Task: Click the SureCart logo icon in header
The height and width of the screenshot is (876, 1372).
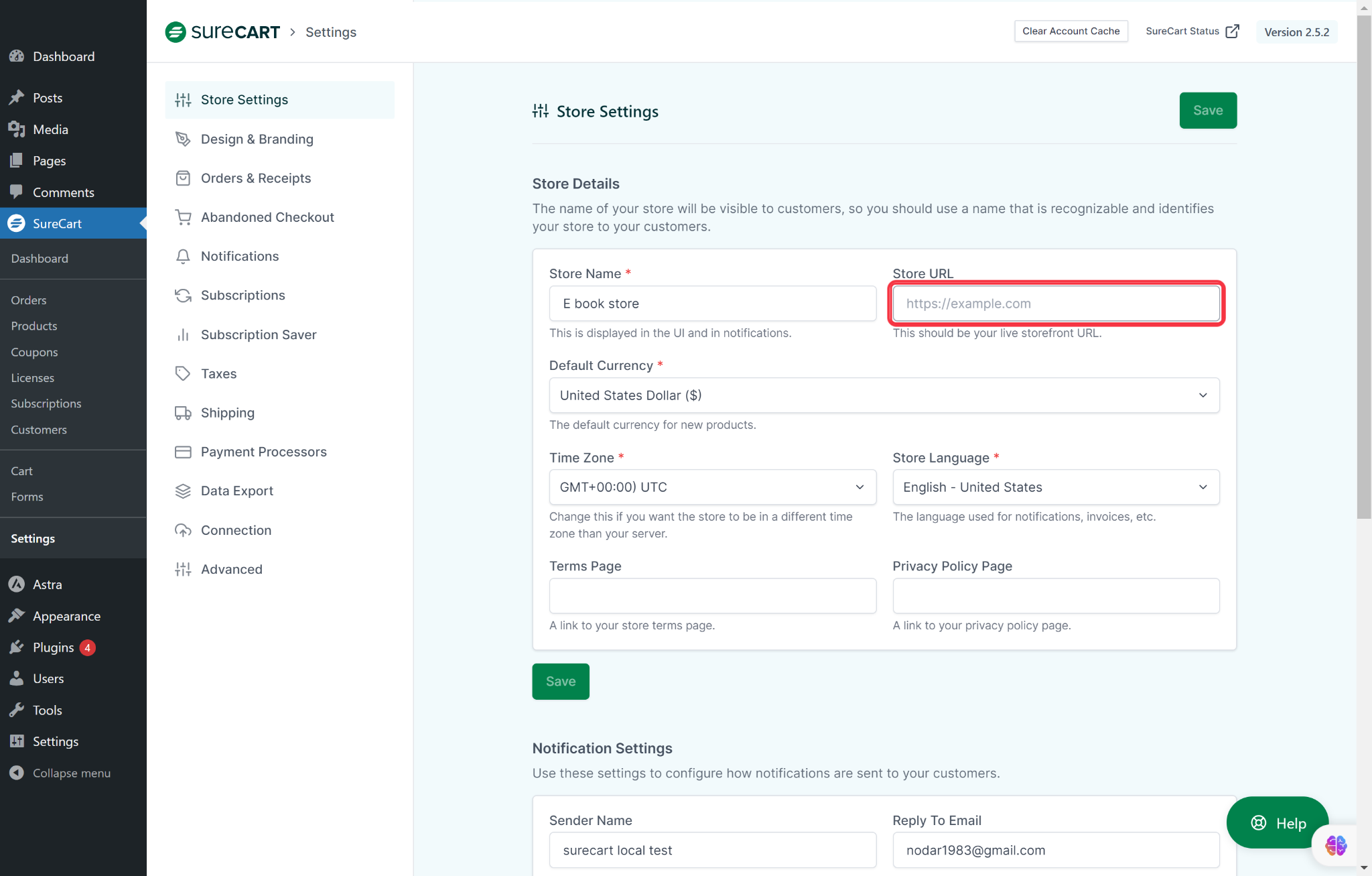Action: [x=176, y=32]
